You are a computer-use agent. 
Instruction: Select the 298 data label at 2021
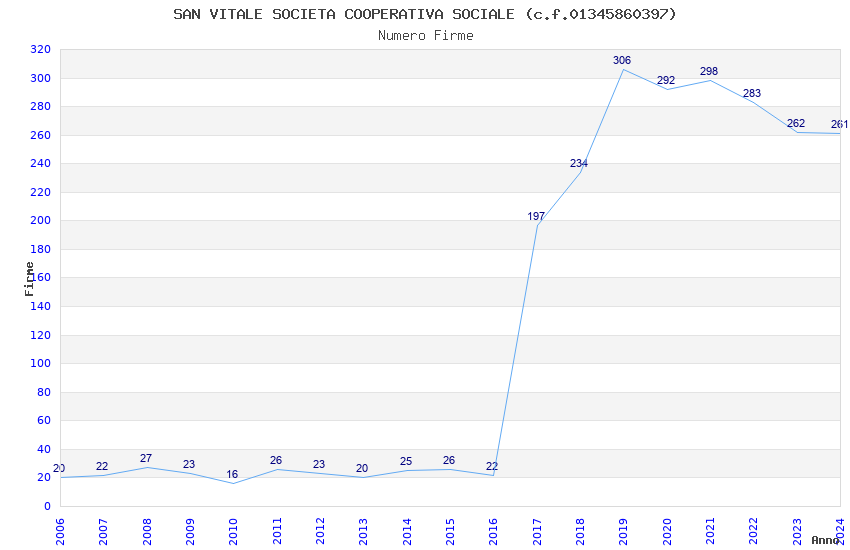click(x=709, y=71)
